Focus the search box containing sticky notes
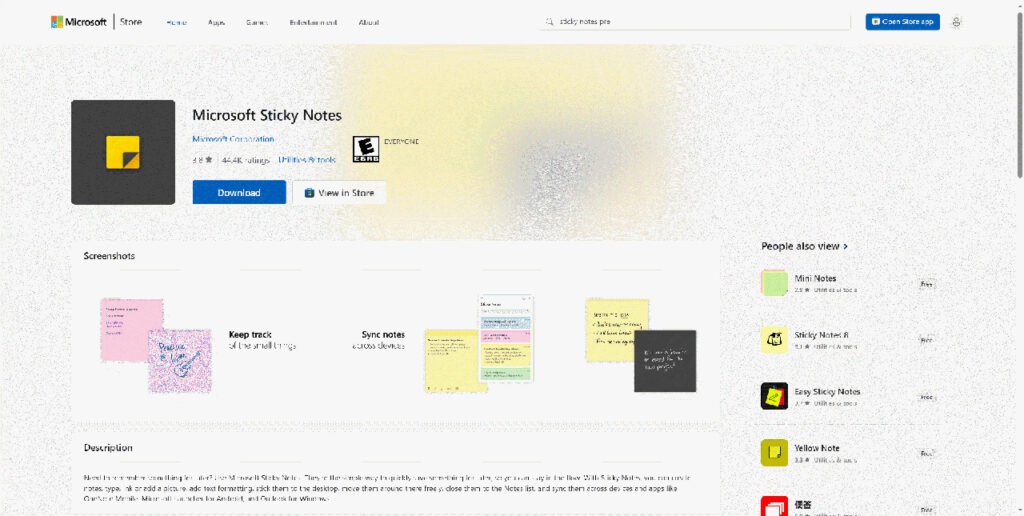 [695, 22]
